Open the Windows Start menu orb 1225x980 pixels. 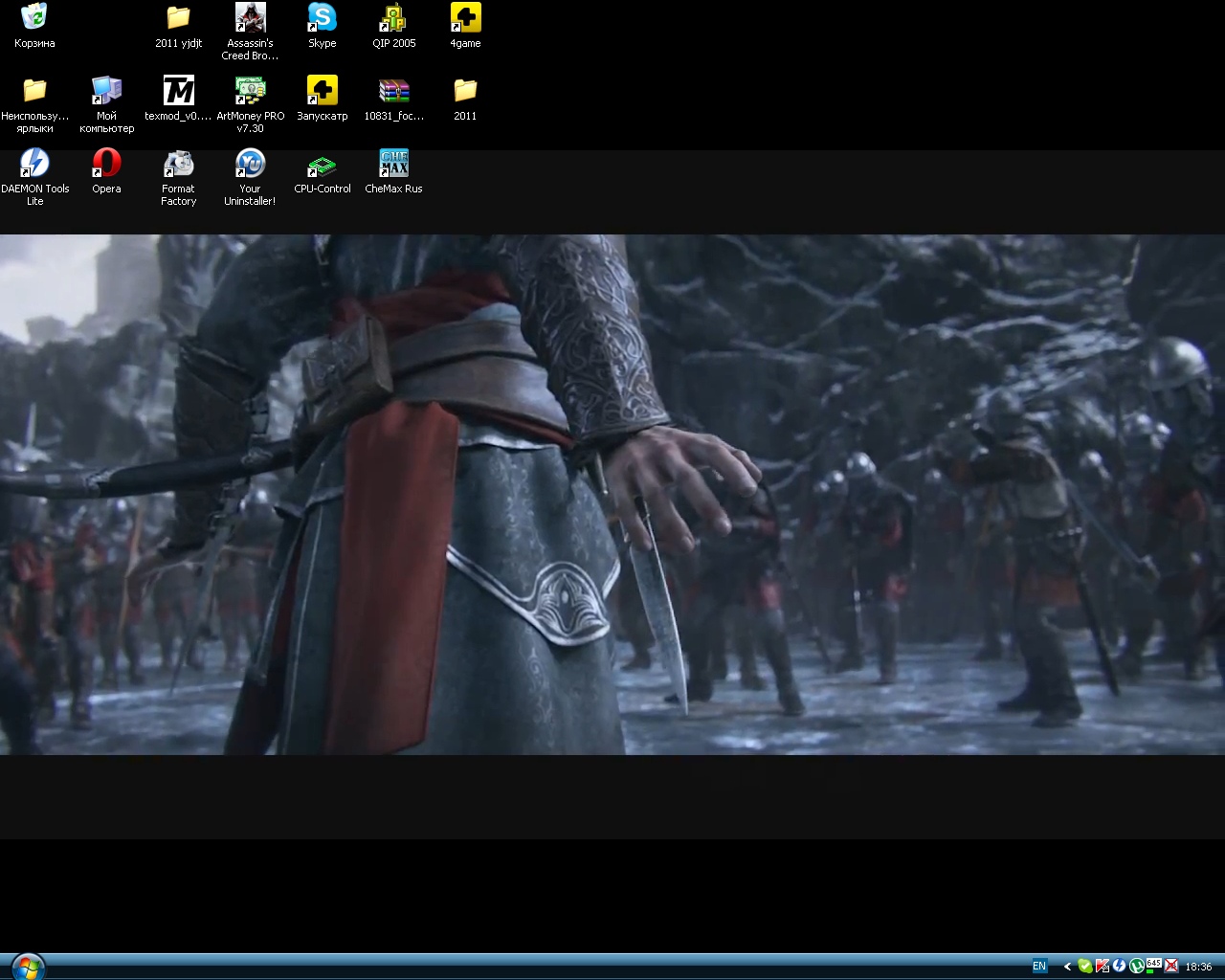28,966
